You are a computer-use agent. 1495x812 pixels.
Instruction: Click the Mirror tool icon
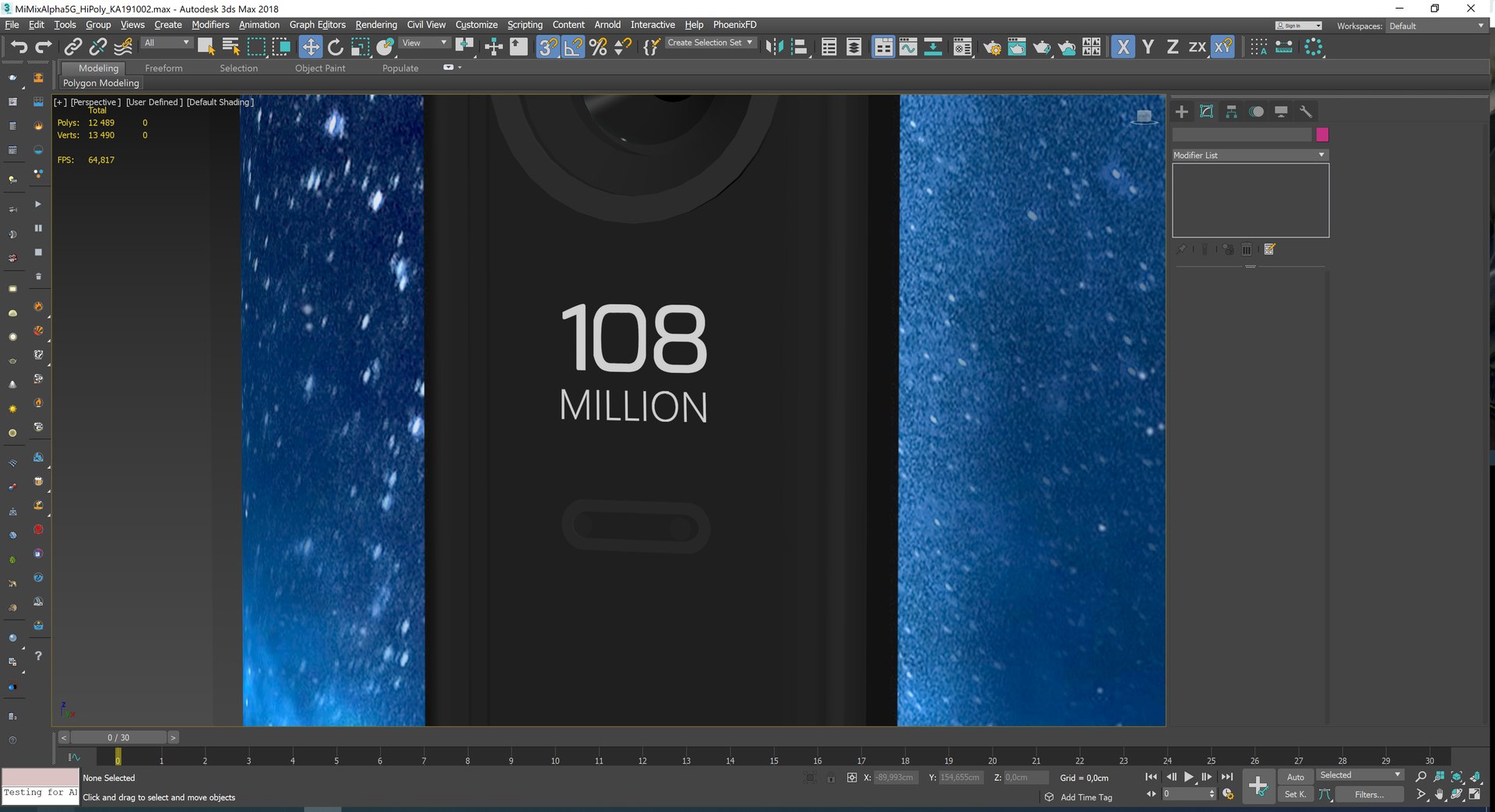coord(774,47)
